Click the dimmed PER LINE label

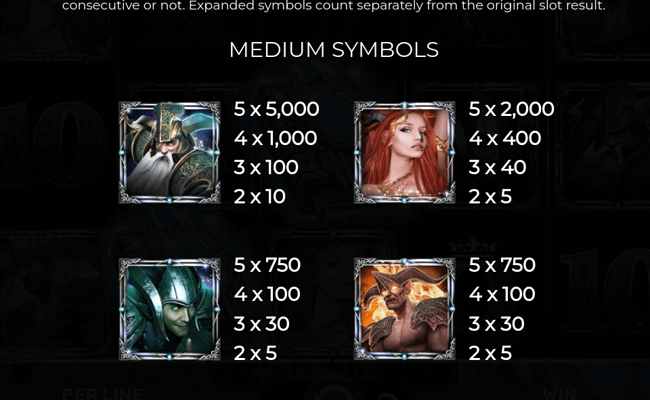(103, 394)
